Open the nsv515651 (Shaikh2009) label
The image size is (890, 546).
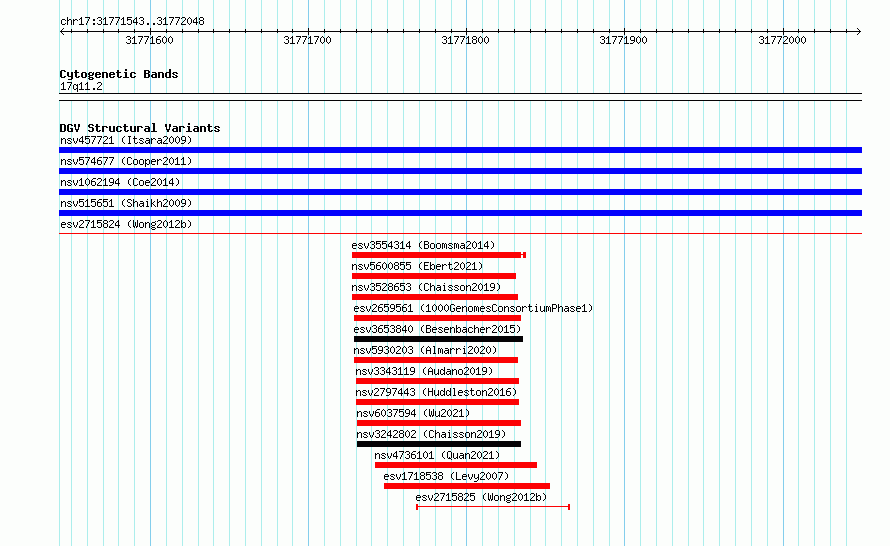126,203
